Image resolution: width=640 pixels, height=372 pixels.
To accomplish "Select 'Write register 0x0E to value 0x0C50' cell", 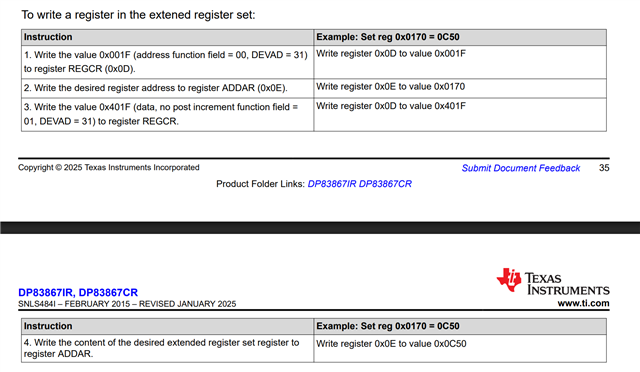I will (x=460, y=348).
